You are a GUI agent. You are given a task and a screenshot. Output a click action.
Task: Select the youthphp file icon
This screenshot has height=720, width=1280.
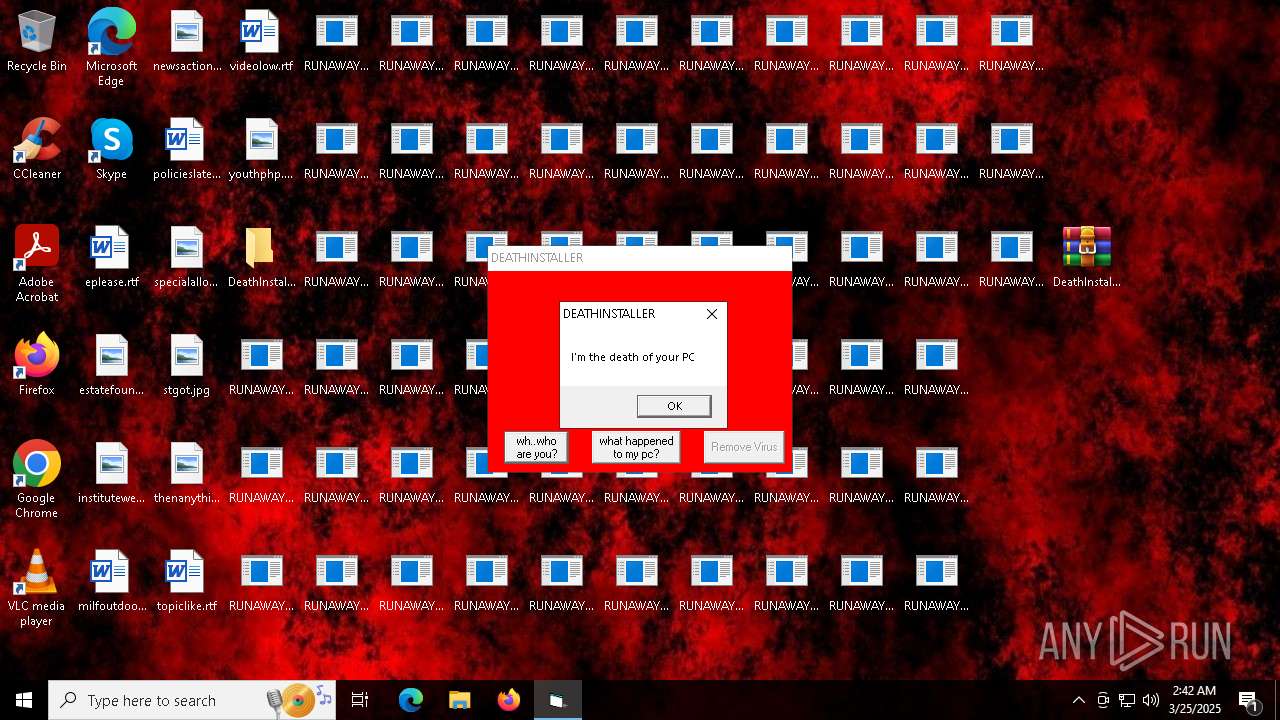[261, 149]
